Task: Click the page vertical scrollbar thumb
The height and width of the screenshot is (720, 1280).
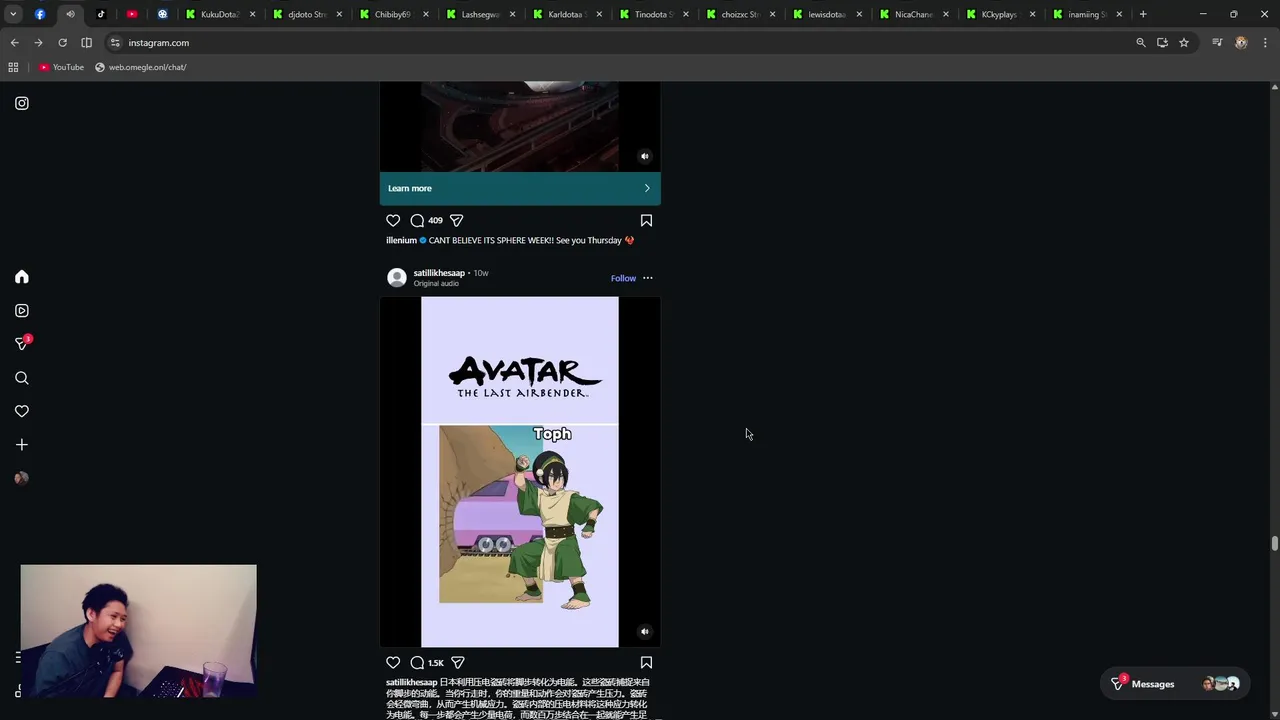Action: coord(1274,544)
